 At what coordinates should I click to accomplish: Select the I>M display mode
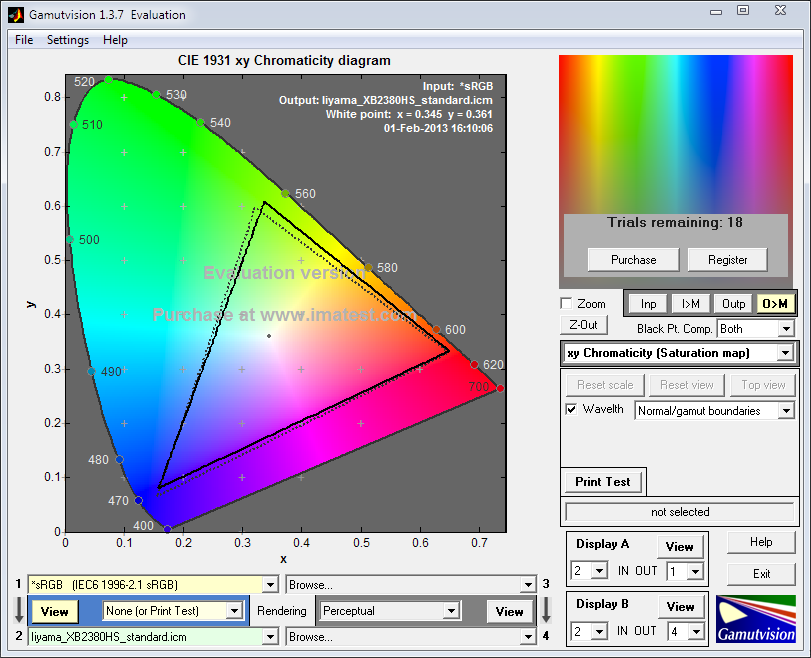690,303
